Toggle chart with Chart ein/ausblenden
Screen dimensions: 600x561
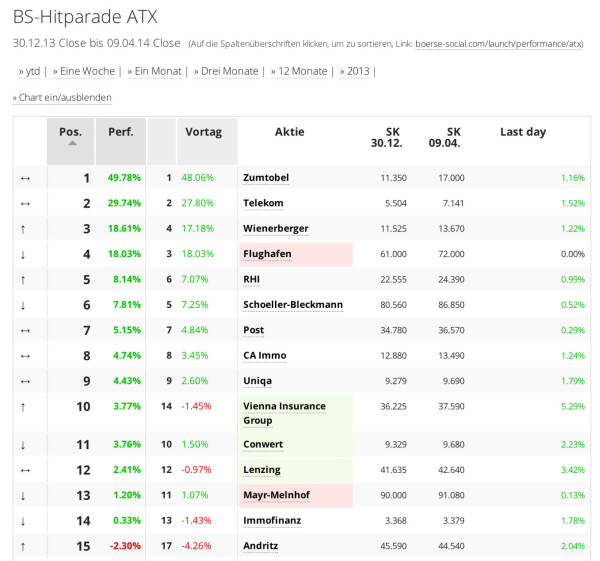[x=64, y=98]
